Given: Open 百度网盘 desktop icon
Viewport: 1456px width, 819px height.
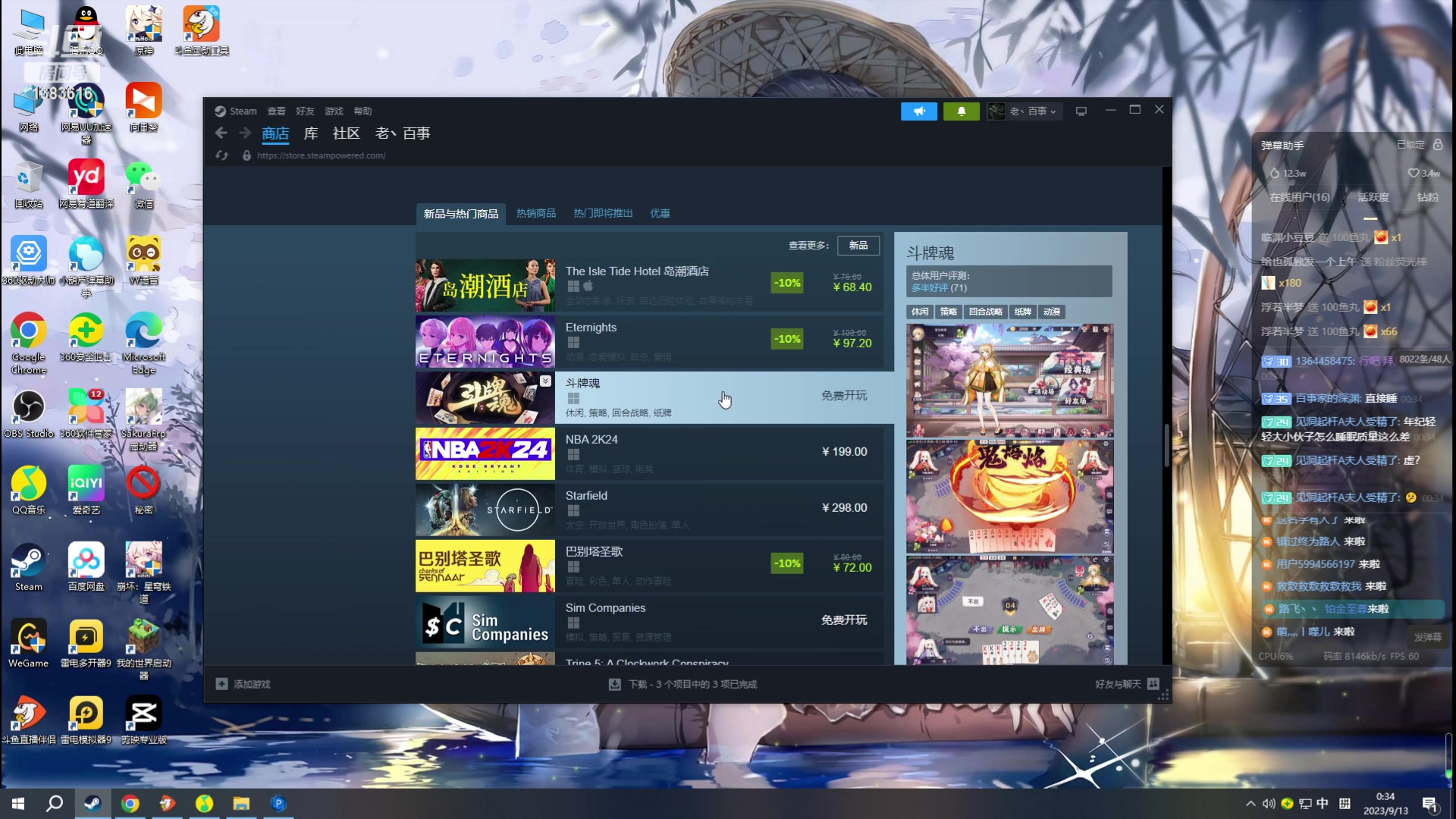Looking at the screenshot, I should tap(86, 567).
